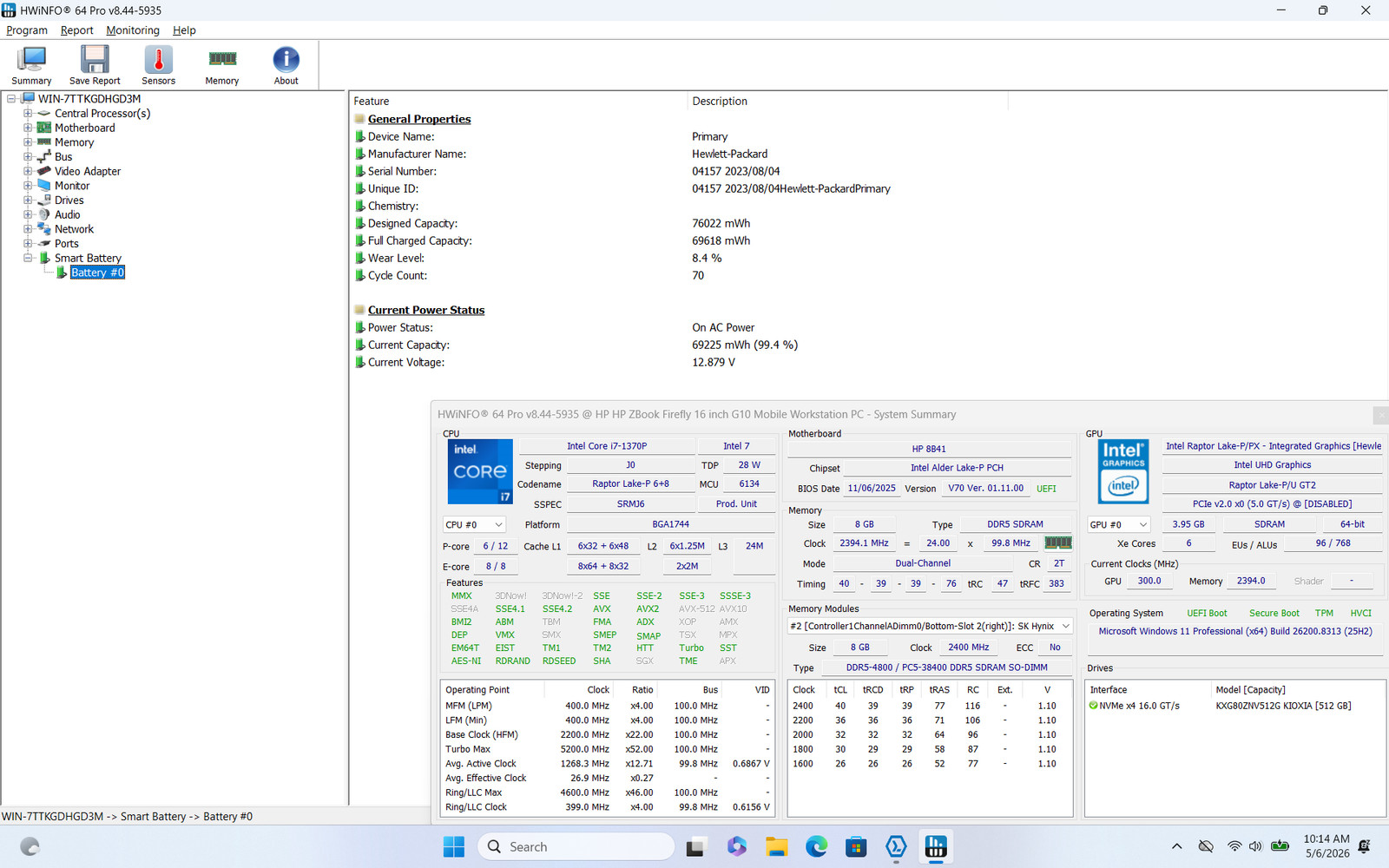Open the Sensors thermometer icon

click(158, 65)
